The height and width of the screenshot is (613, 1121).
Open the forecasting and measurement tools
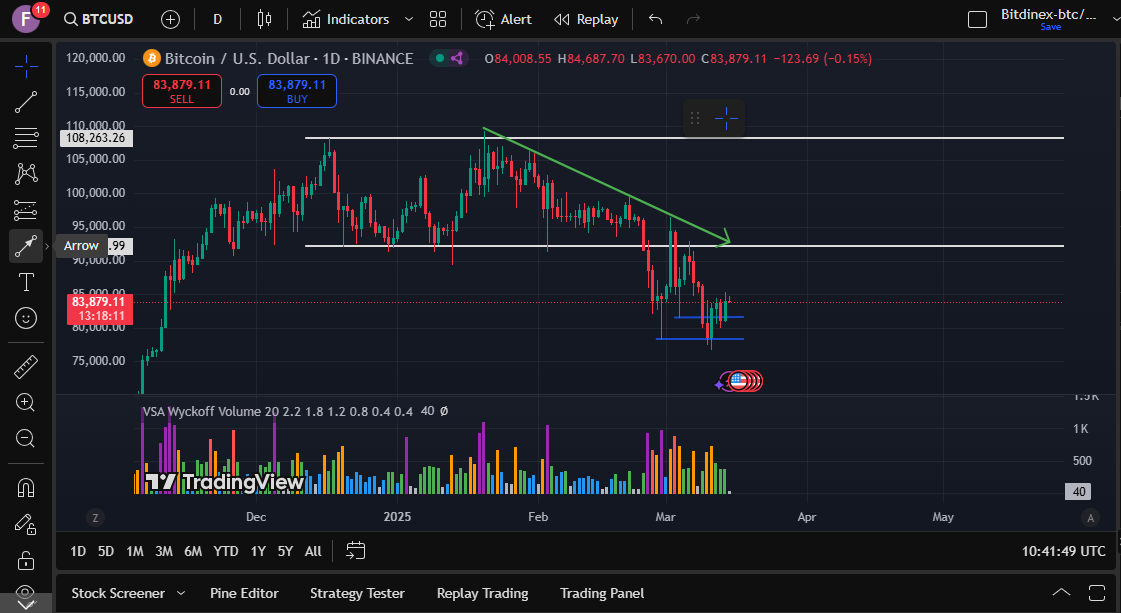point(26,210)
